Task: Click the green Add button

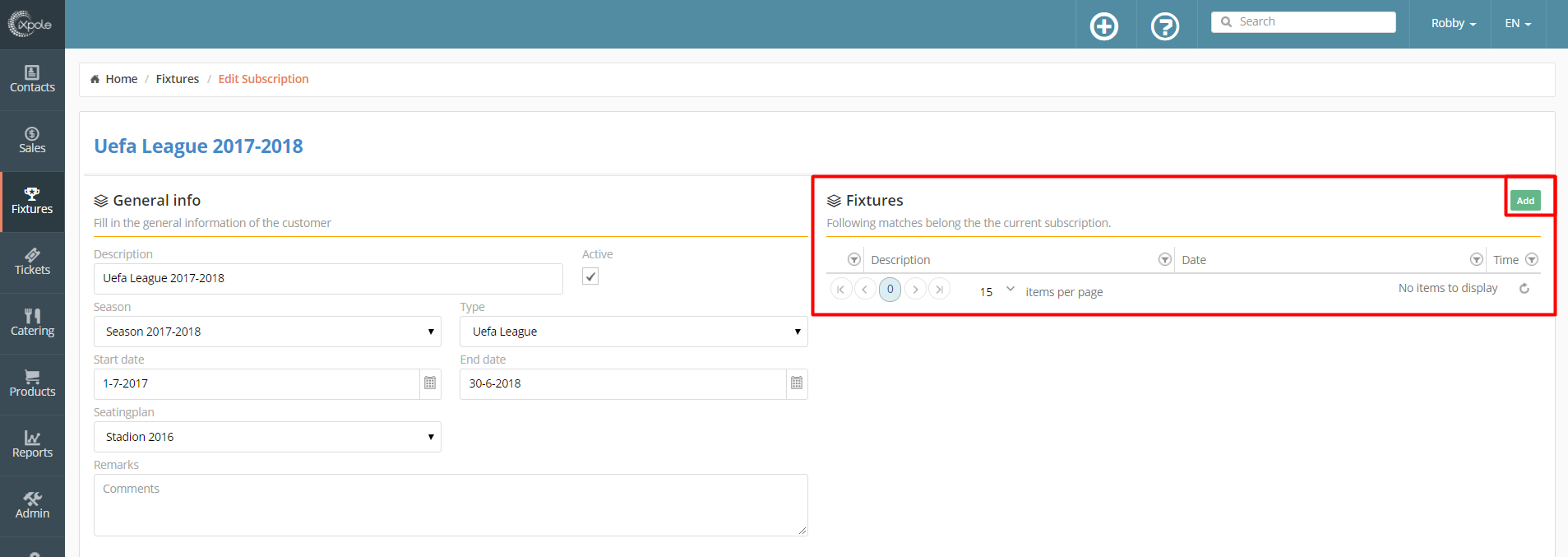Action: click(1525, 201)
